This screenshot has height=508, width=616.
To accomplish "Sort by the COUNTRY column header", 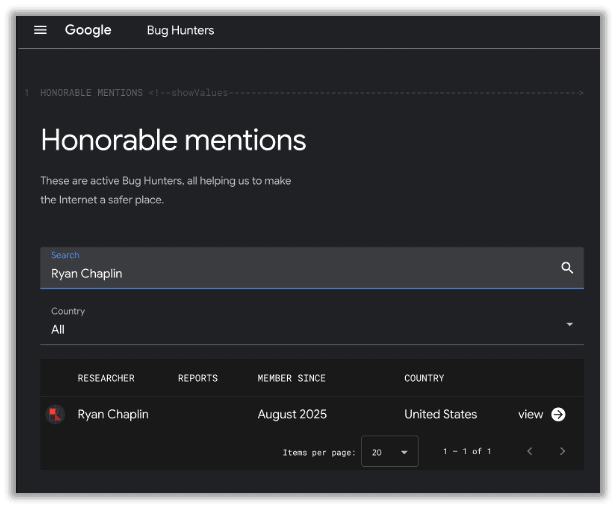I will click(x=424, y=378).
